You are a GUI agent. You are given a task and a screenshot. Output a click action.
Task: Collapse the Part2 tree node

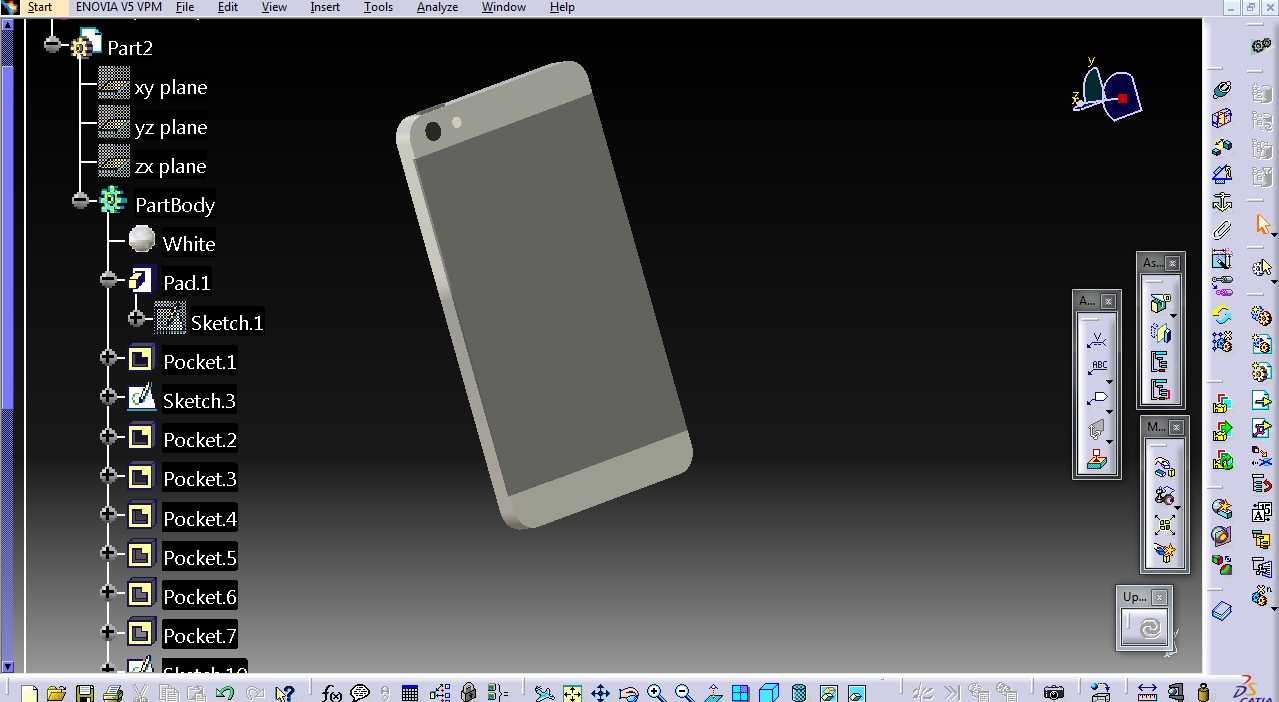pos(53,45)
